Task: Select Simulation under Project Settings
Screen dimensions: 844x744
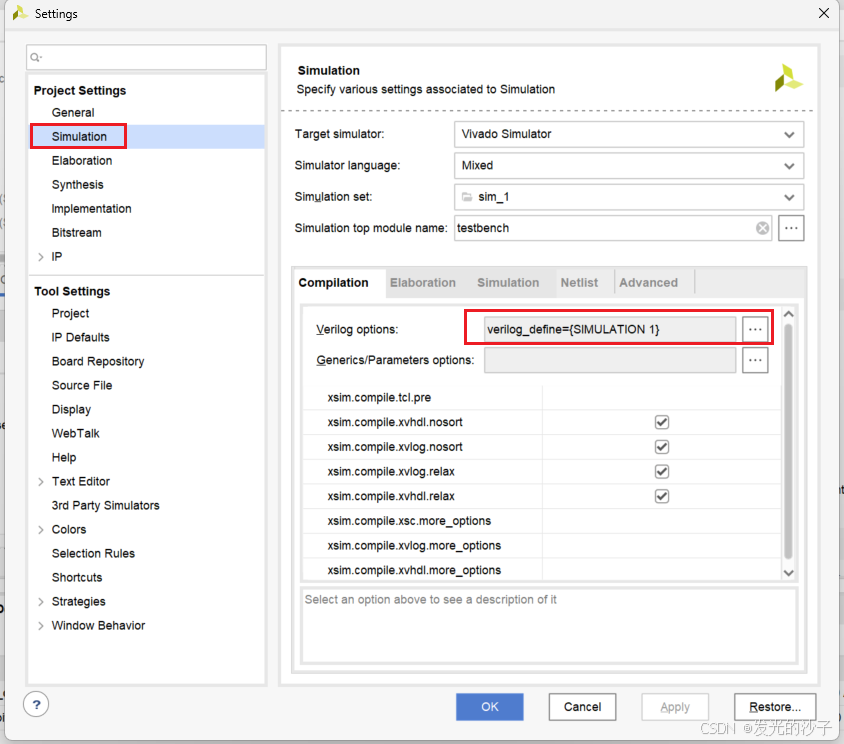Action: pyautogui.click(x=79, y=137)
